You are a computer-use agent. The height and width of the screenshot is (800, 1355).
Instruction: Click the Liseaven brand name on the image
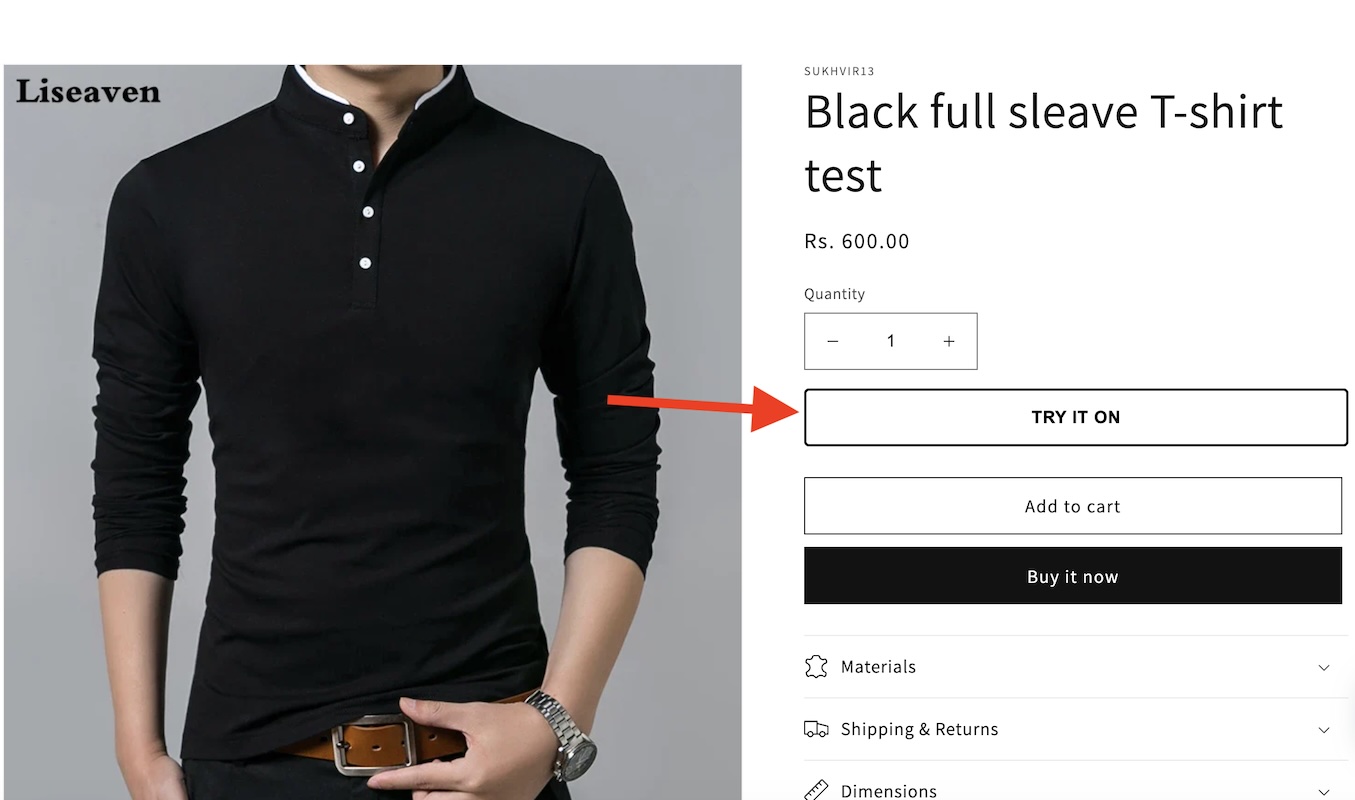(86, 92)
